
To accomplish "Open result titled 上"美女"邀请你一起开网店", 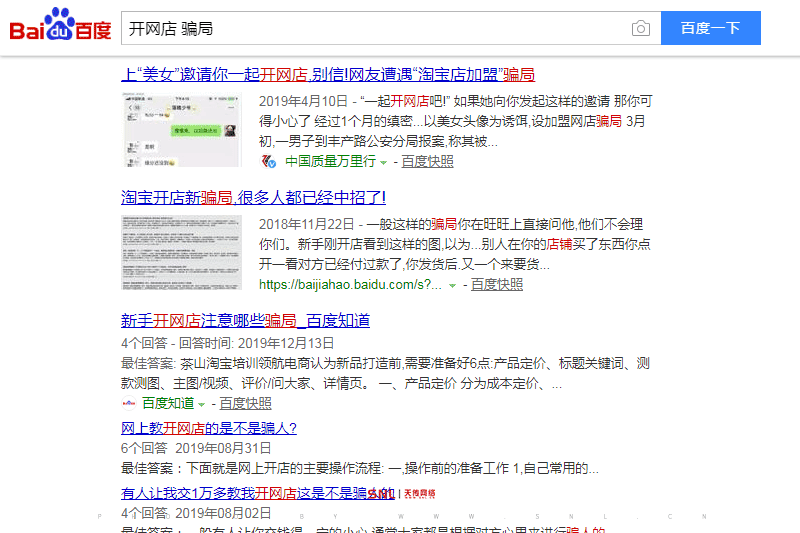I will tap(328, 74).
